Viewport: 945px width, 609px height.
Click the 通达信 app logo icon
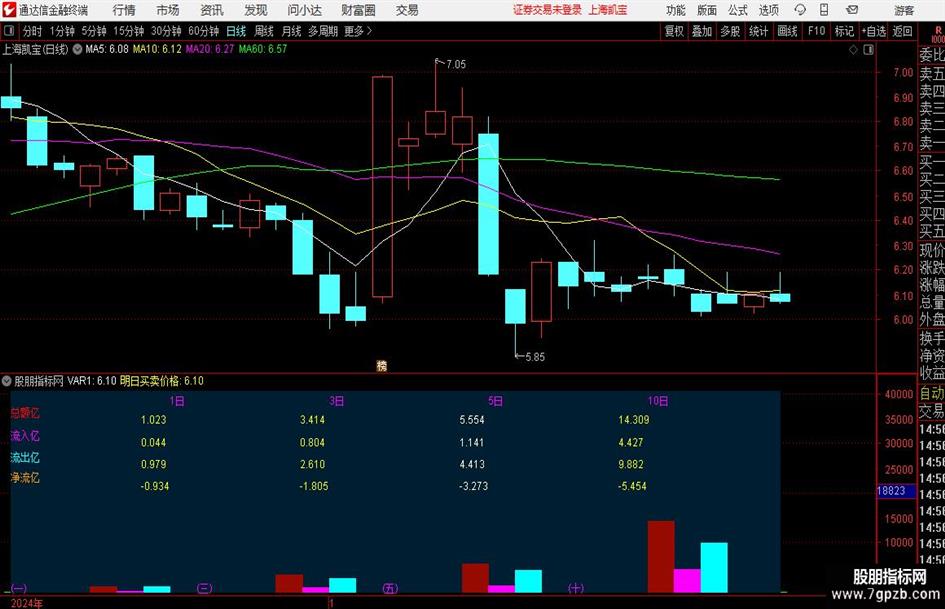pyautogui.click(x=9, y=10)
